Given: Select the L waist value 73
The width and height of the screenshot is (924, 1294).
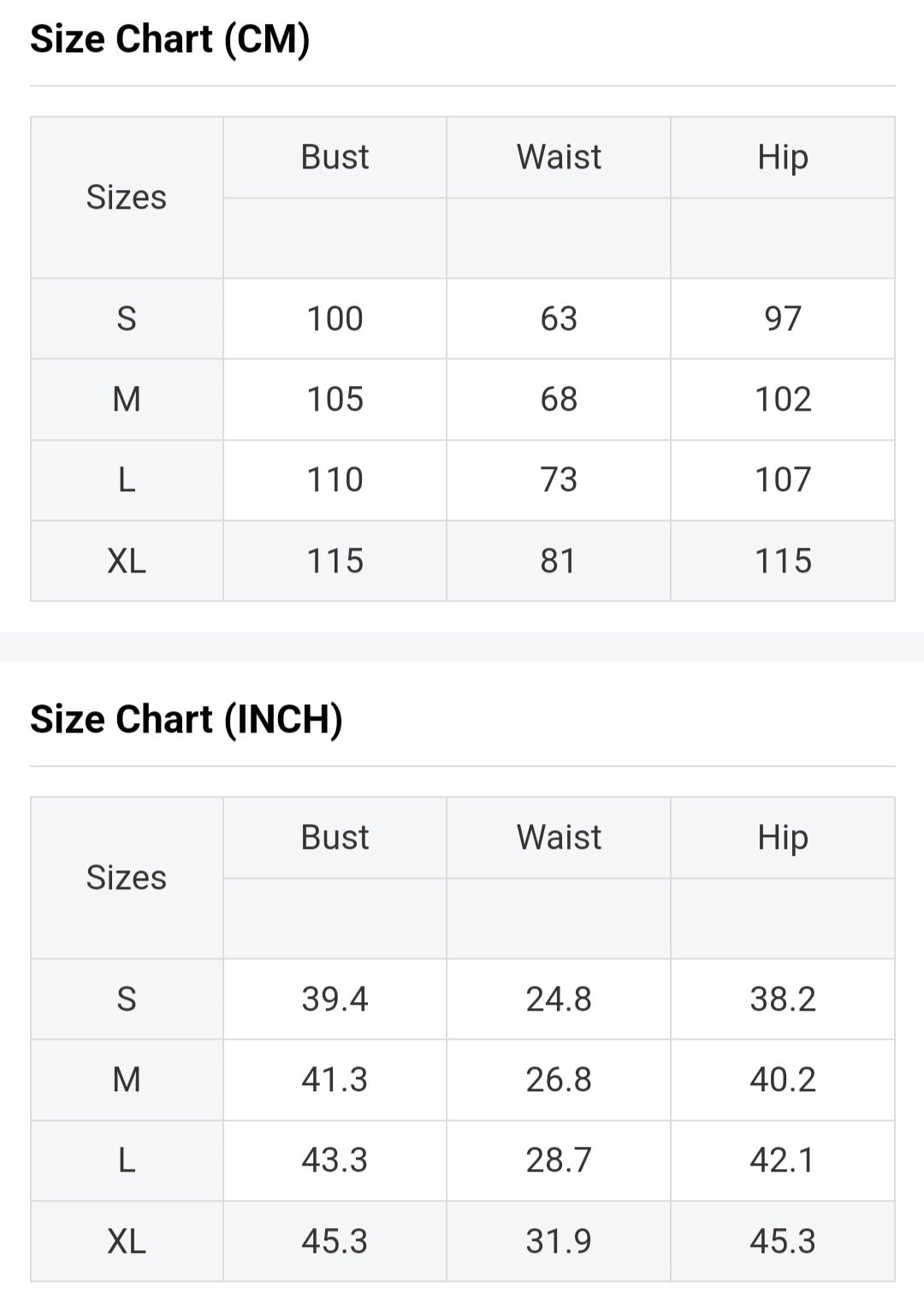Looking at the screenshot, I should click(559, 480).
